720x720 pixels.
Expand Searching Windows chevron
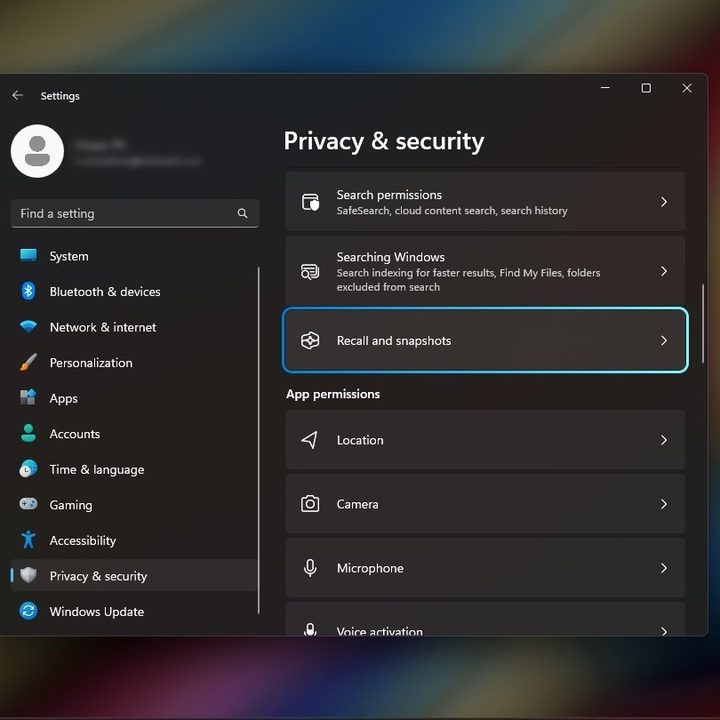(x=664, y=271)
